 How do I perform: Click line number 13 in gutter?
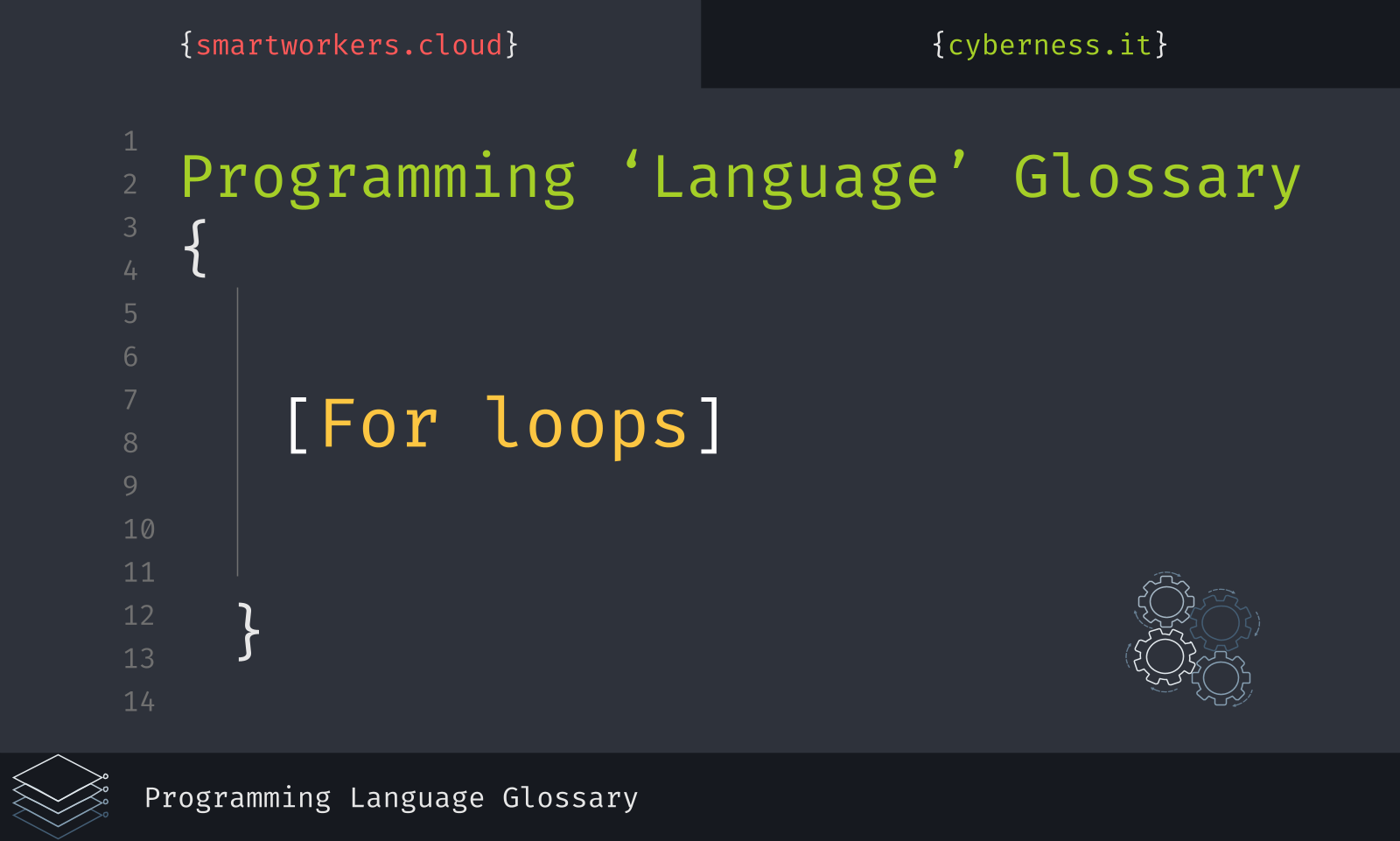click(x=139, y=658)
